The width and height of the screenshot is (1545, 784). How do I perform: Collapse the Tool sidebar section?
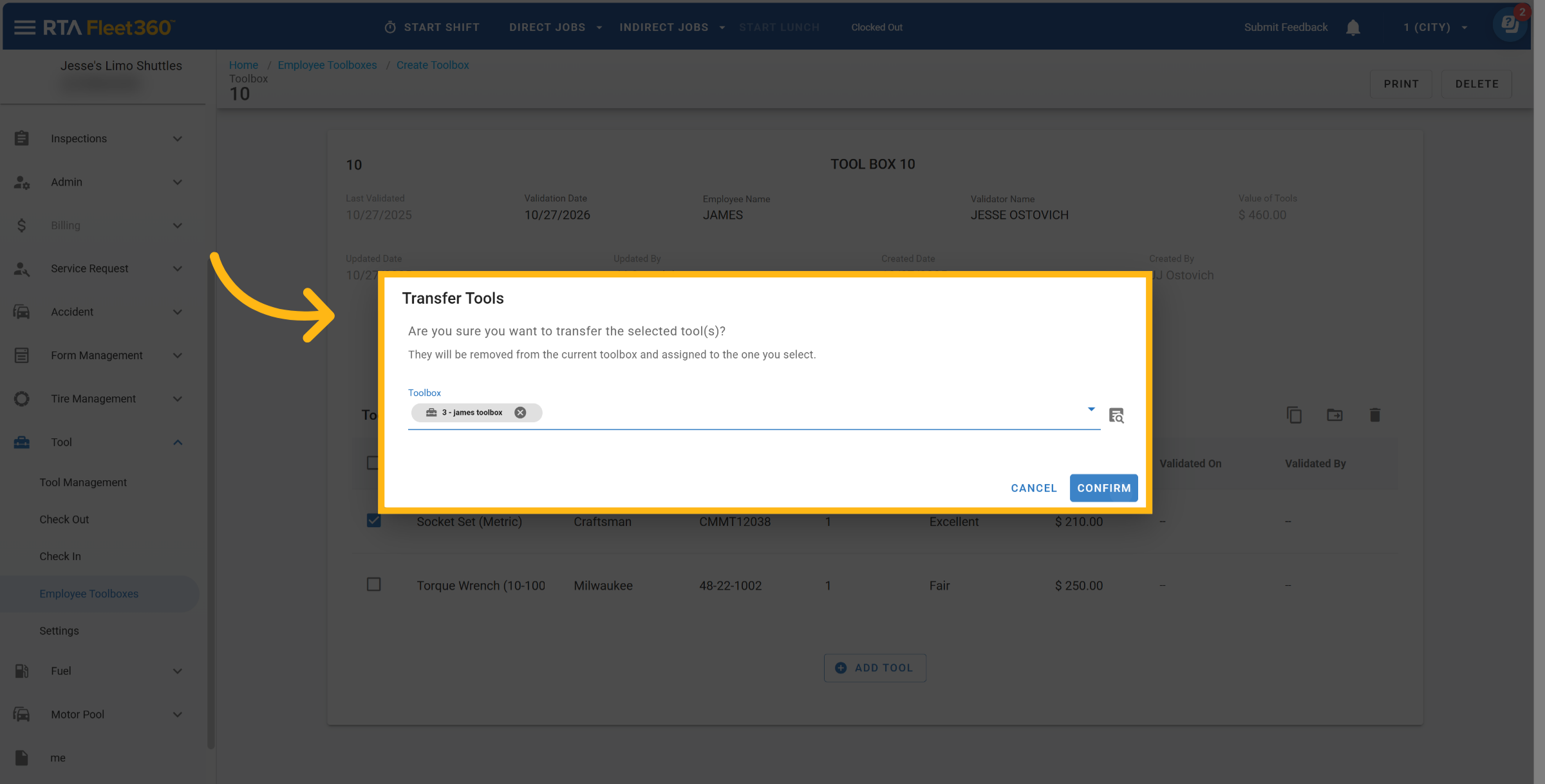coord(178,442)
